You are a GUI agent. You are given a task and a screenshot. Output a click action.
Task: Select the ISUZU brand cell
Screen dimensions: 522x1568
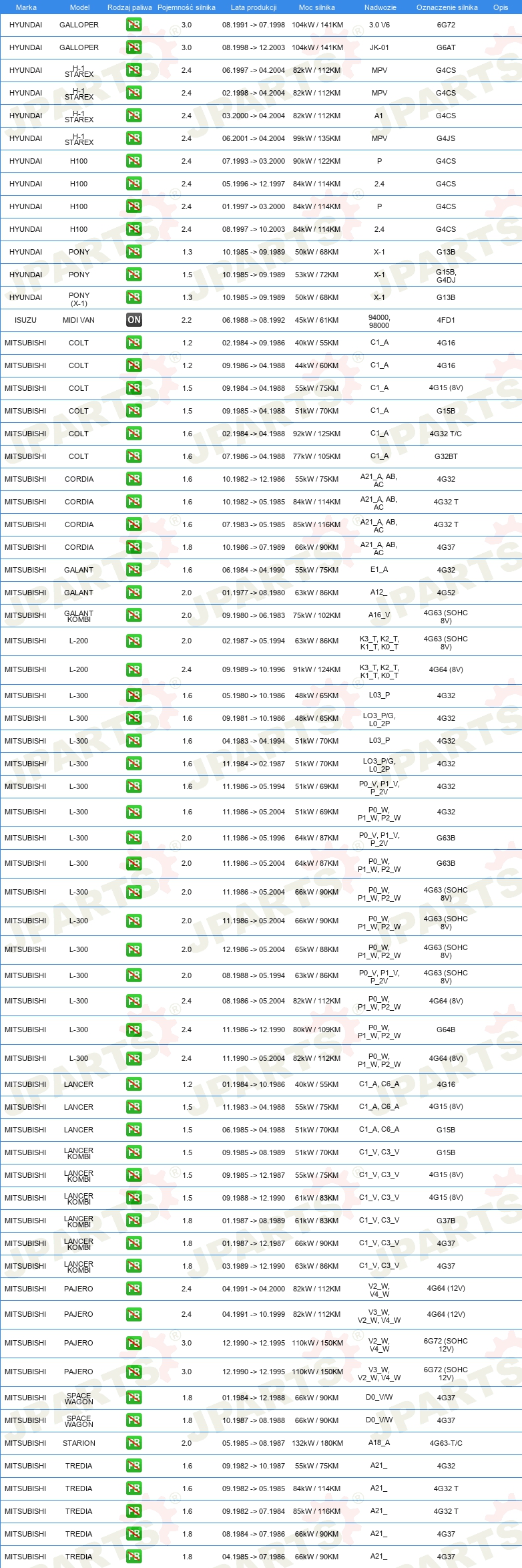[26, 320]
